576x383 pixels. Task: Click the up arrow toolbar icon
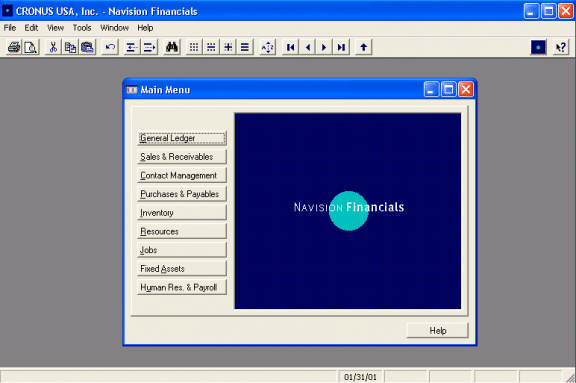tap(364, 47)
